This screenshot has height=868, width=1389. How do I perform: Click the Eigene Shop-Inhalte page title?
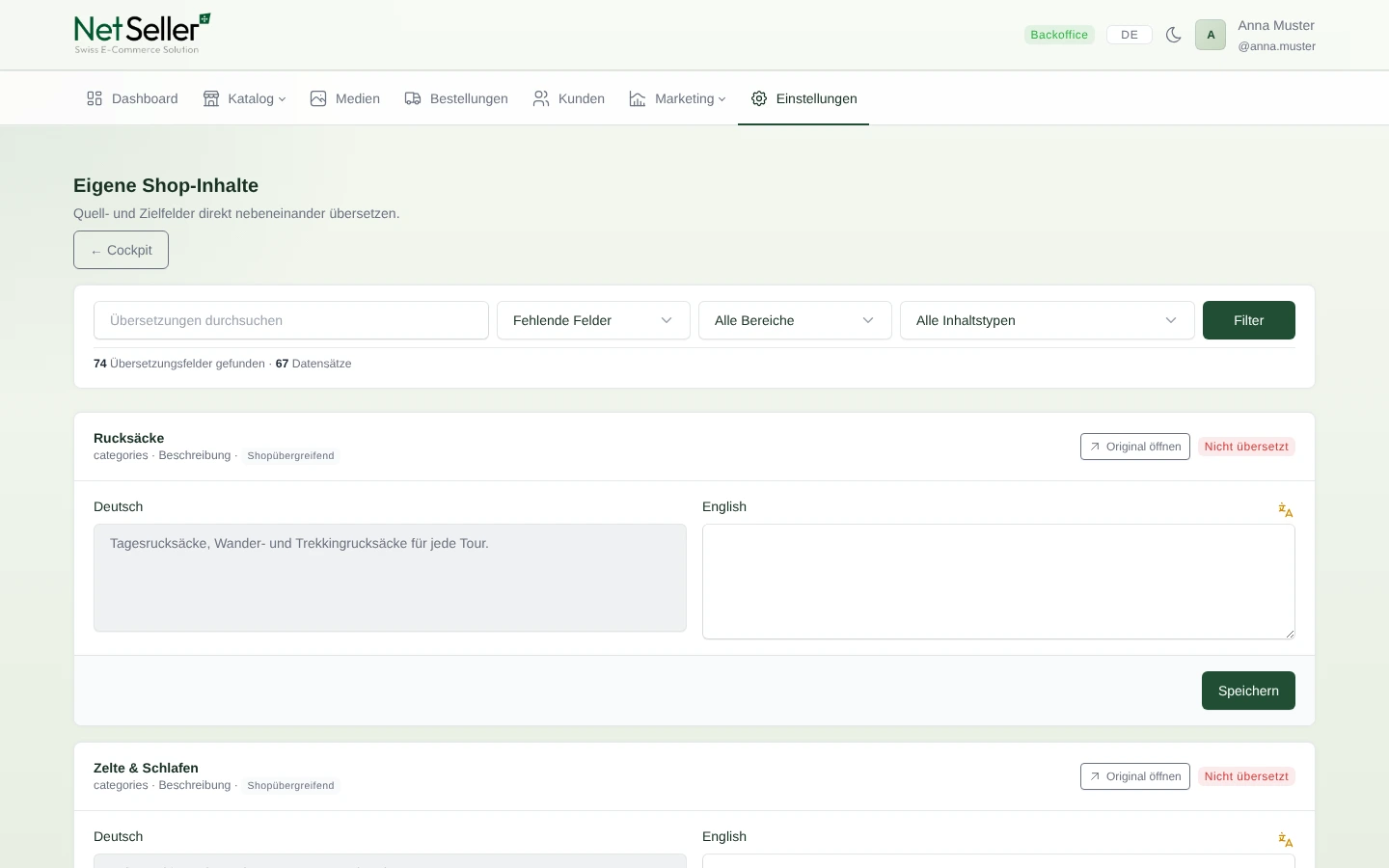166,185
